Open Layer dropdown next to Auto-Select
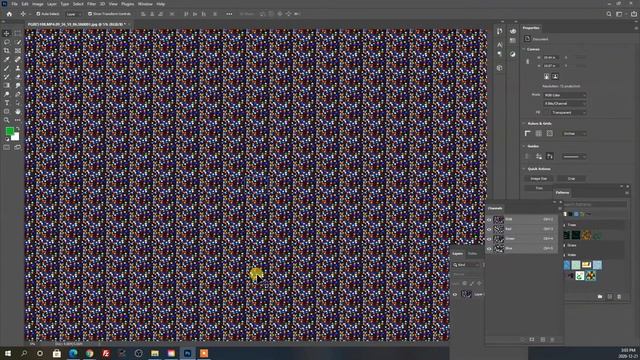This screenshot has width=640, height=360. point(73,14)
